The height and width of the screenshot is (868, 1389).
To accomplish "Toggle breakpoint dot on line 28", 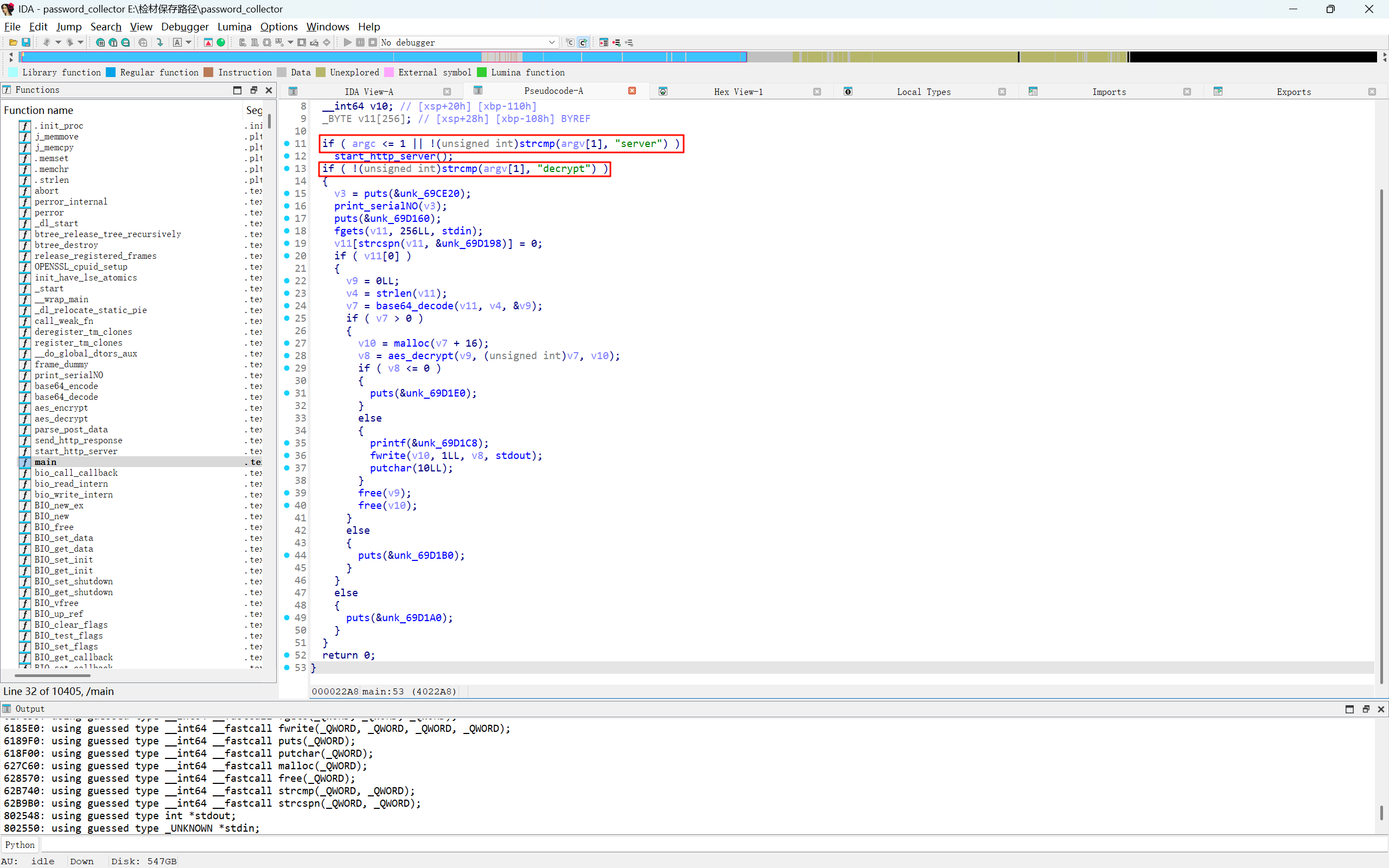I will 287,356.
